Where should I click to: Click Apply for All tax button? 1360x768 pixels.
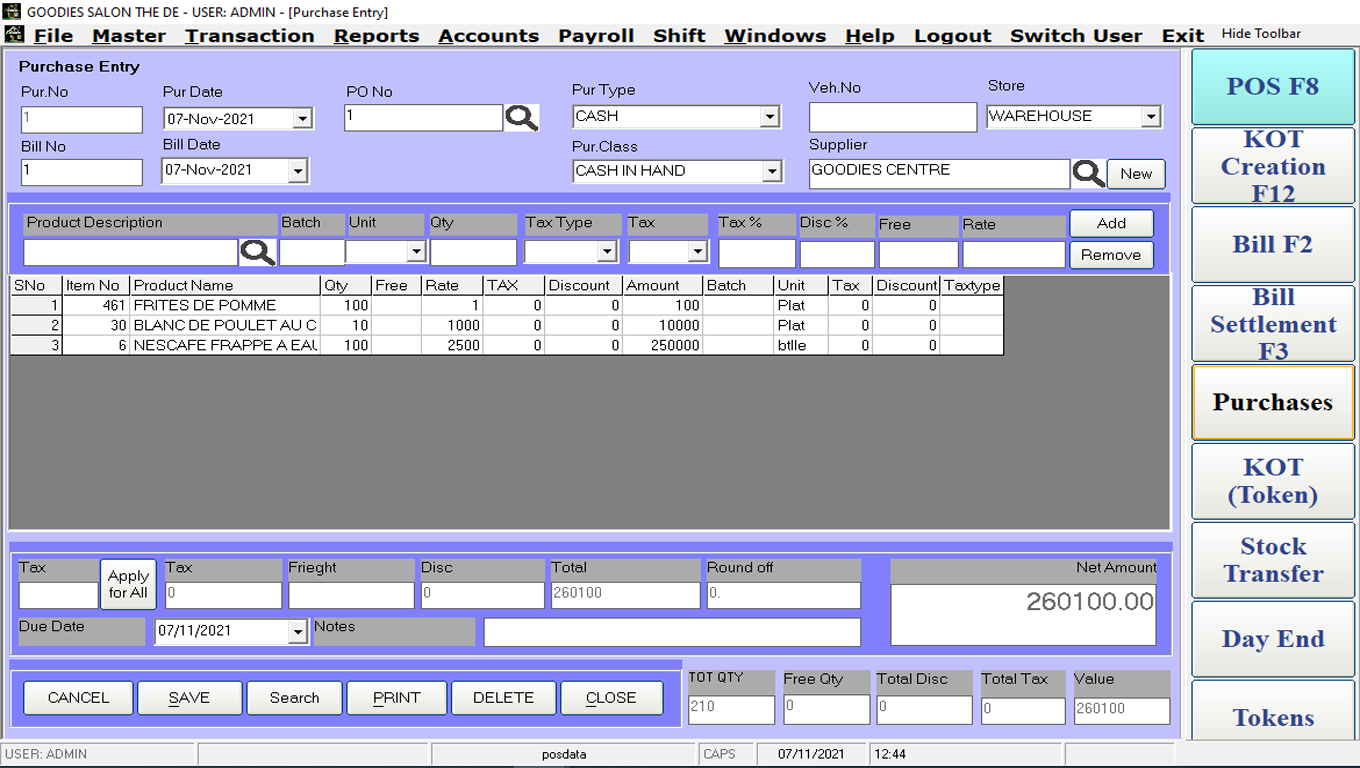pyautogui.click(x=128, y=584)
